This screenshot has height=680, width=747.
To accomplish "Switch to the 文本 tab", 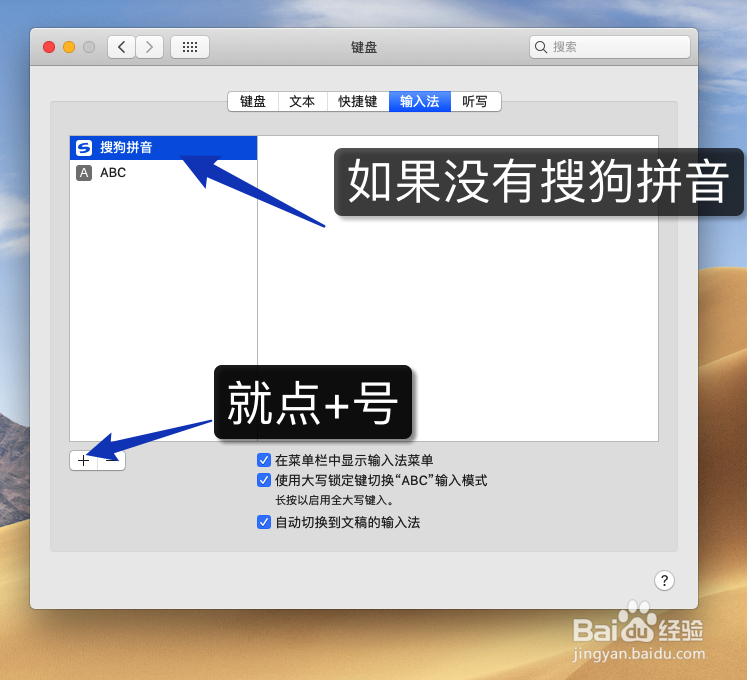I will (x=303, y=101).
